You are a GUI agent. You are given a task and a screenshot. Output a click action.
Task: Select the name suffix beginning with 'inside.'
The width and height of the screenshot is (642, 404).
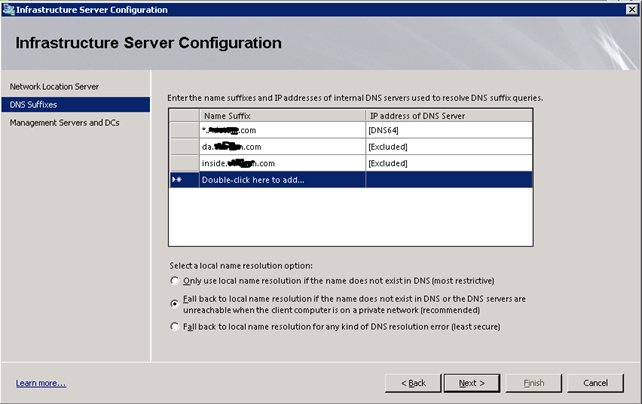click(238, 163)
